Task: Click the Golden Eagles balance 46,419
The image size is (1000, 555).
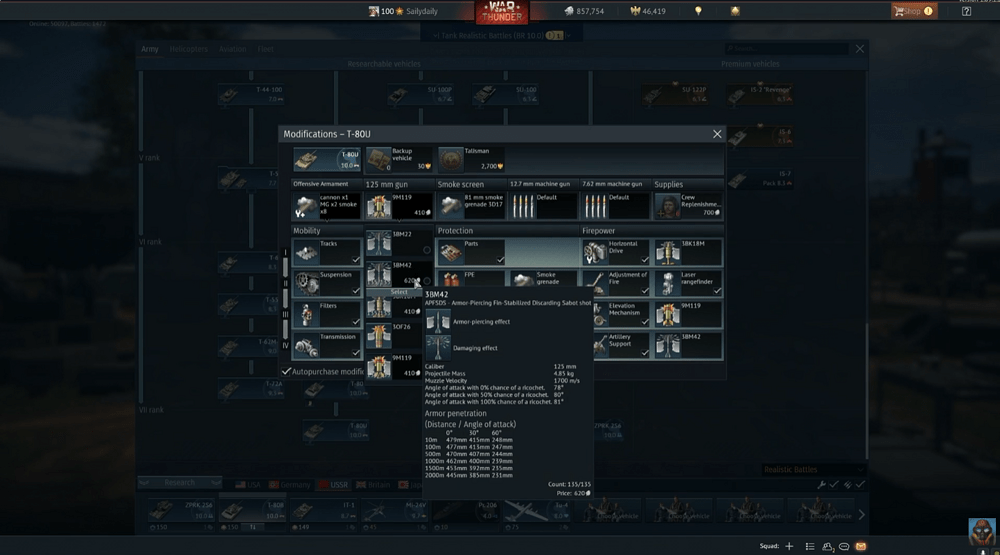Action: [x=647, y=11]
